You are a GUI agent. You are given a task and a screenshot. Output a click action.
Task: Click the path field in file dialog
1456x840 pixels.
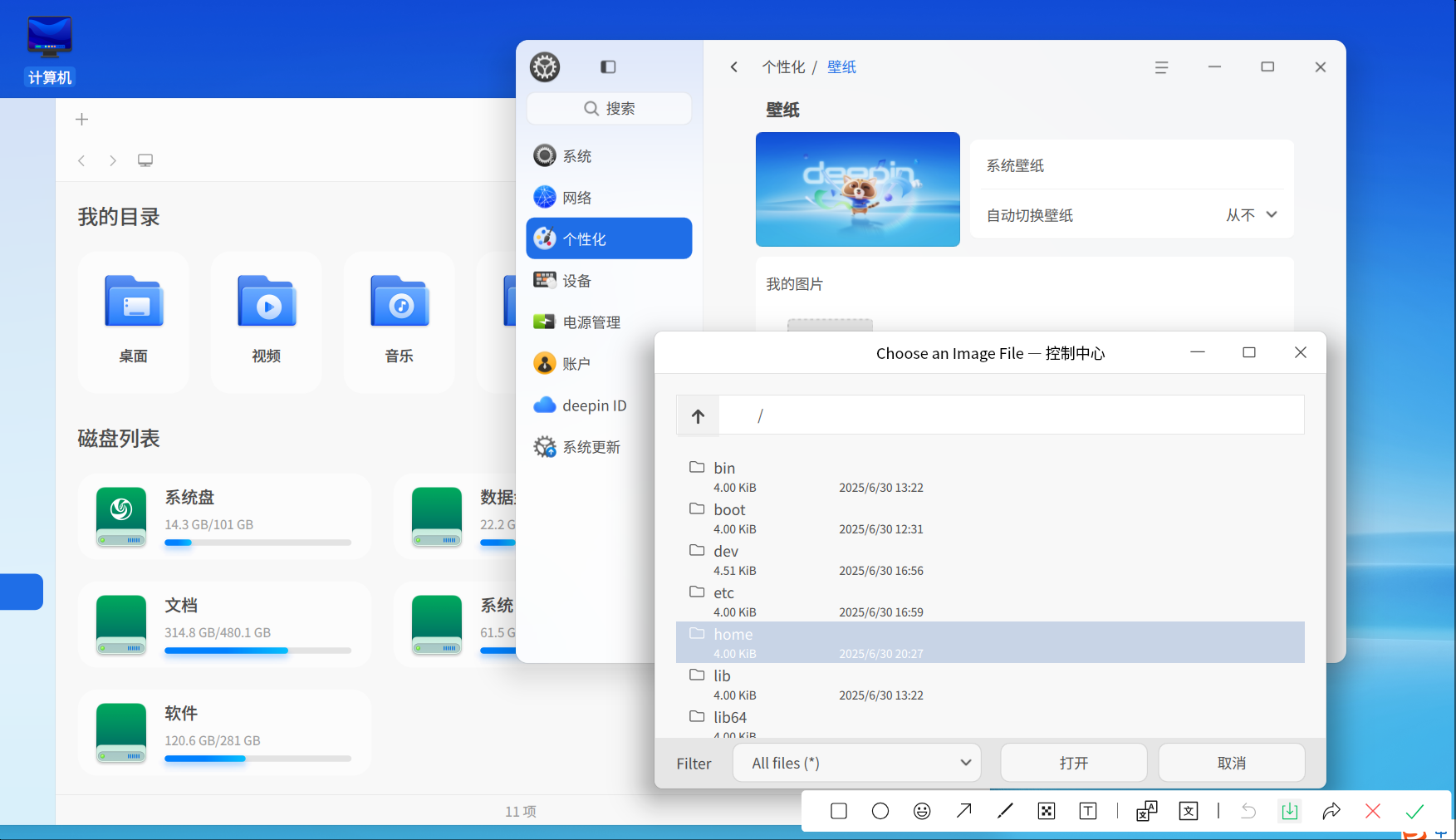pos(1011,415)
